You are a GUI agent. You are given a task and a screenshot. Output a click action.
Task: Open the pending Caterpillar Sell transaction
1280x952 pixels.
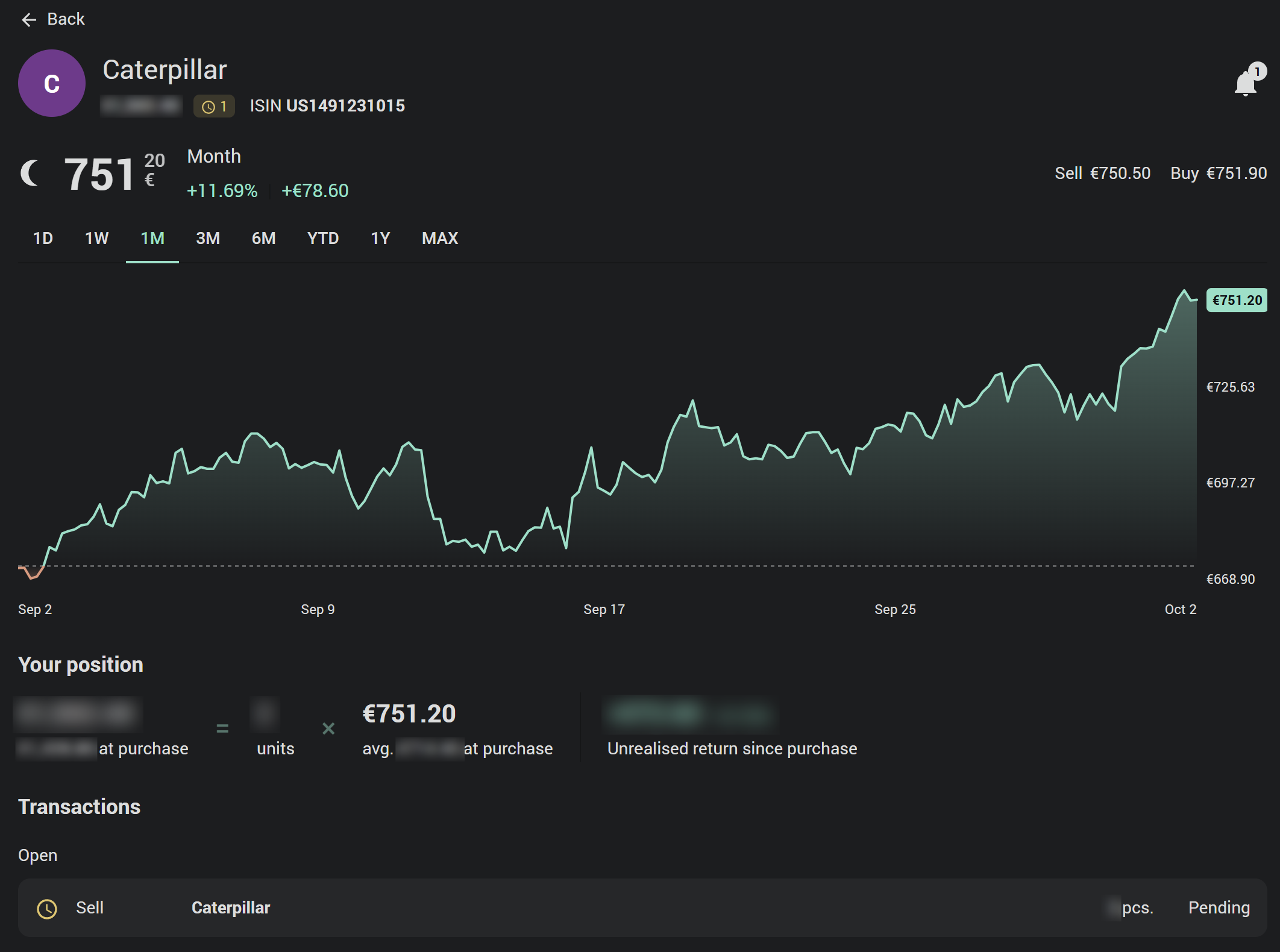(642, 907)
